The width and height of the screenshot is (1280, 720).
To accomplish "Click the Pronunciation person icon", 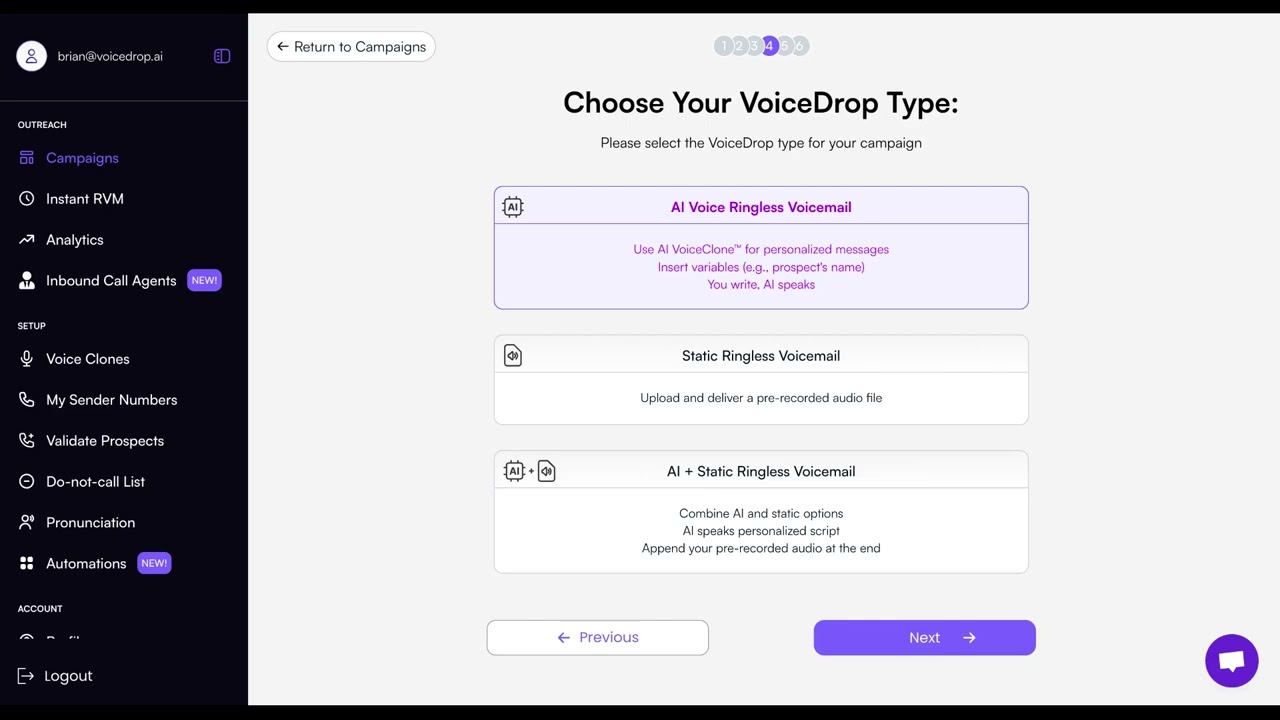I will click(x=27, y=523).
